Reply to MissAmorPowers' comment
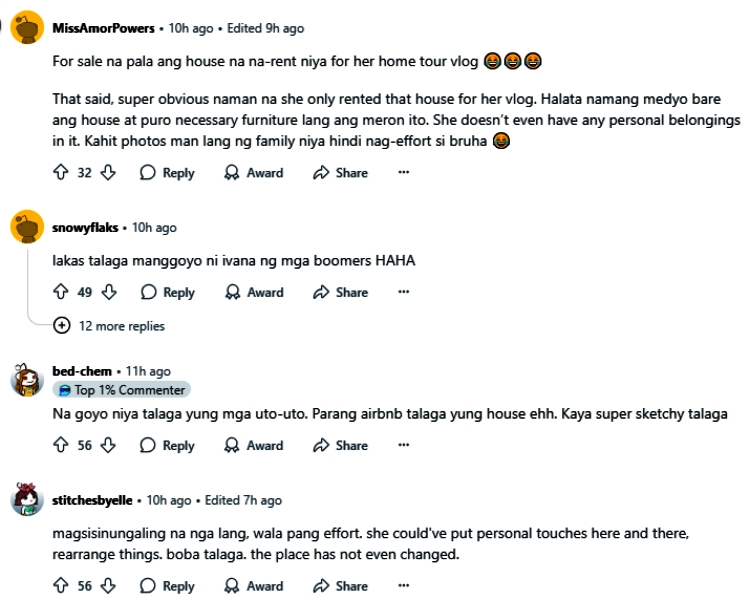This screenshot has width=750, height=600. [x=167, y=173]
